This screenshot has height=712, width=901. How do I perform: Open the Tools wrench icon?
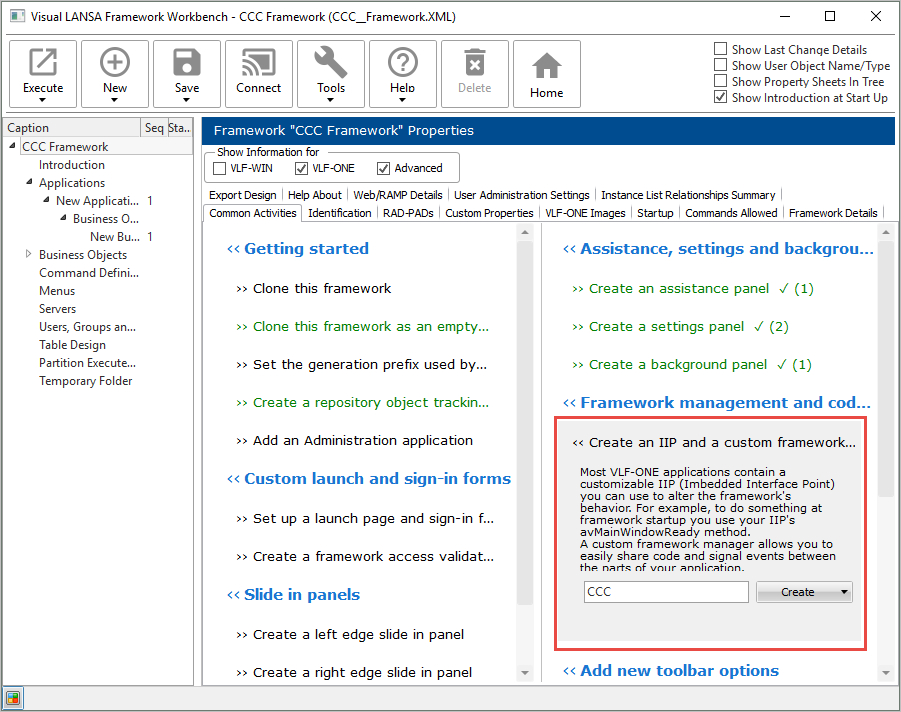click(x=330, y=62)
